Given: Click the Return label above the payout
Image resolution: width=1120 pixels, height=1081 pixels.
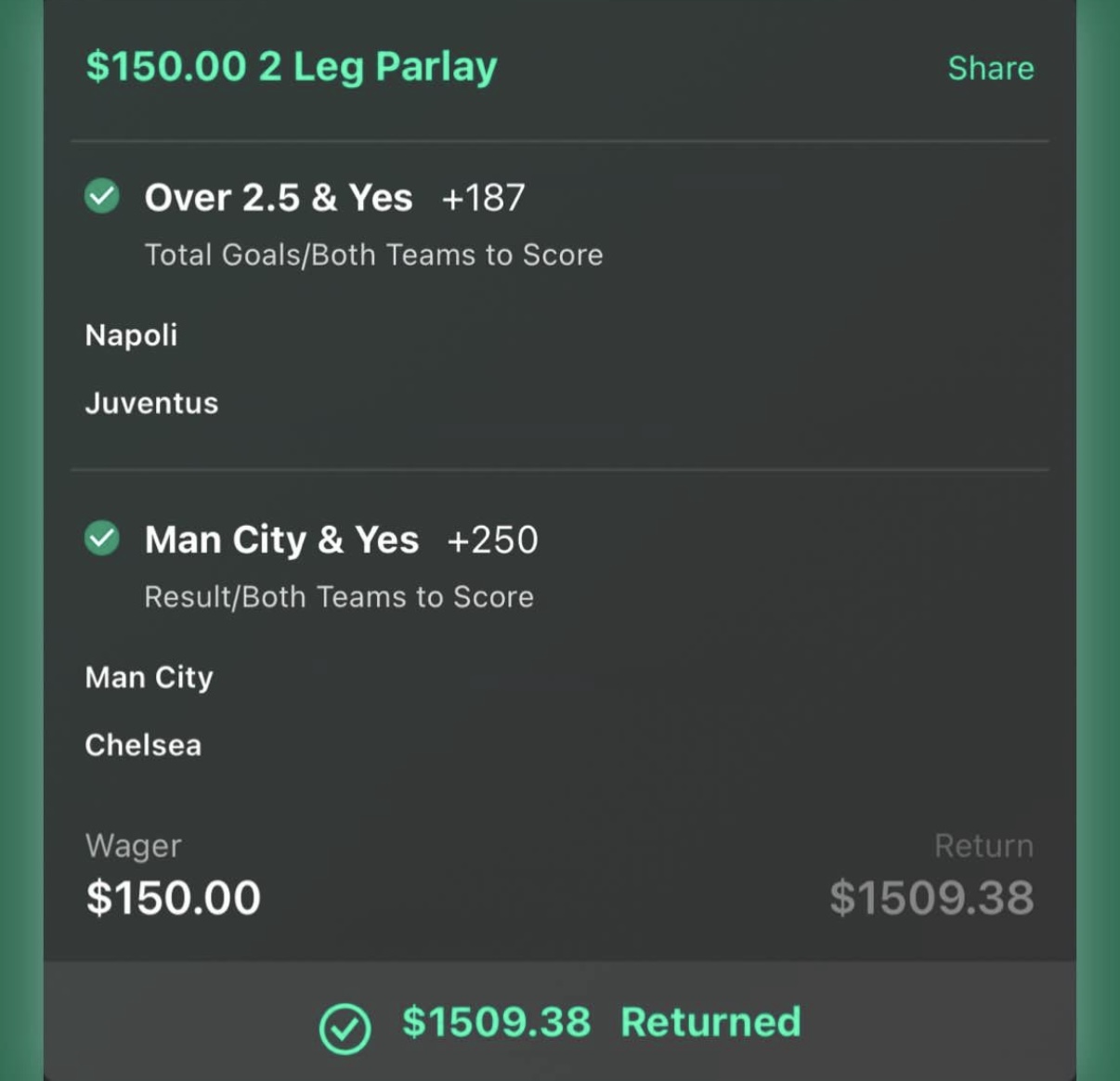Looking at the screenshot, I should pyautogui.click(x=983, y=845).
